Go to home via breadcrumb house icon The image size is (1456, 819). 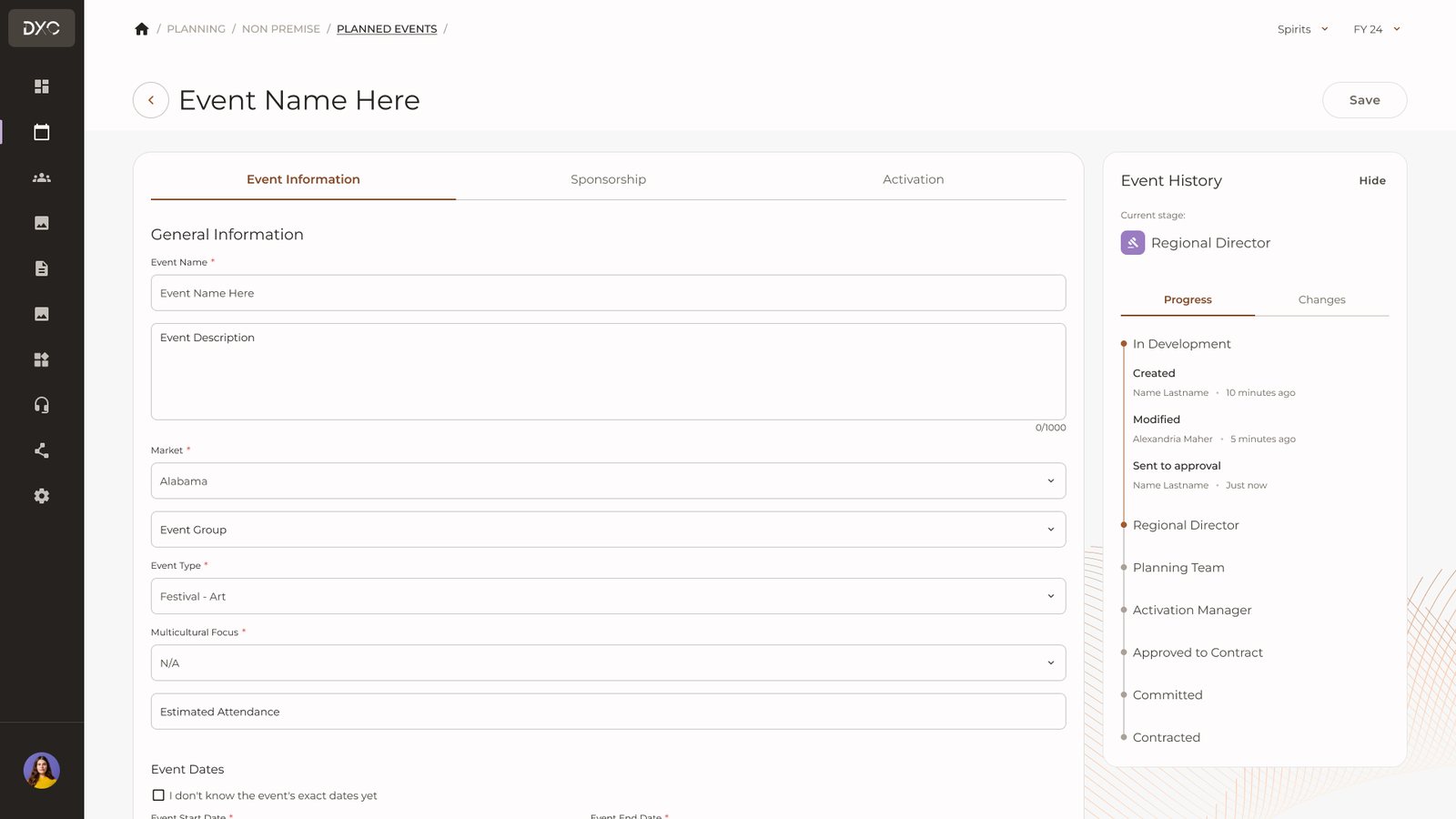tap(142, 29)
